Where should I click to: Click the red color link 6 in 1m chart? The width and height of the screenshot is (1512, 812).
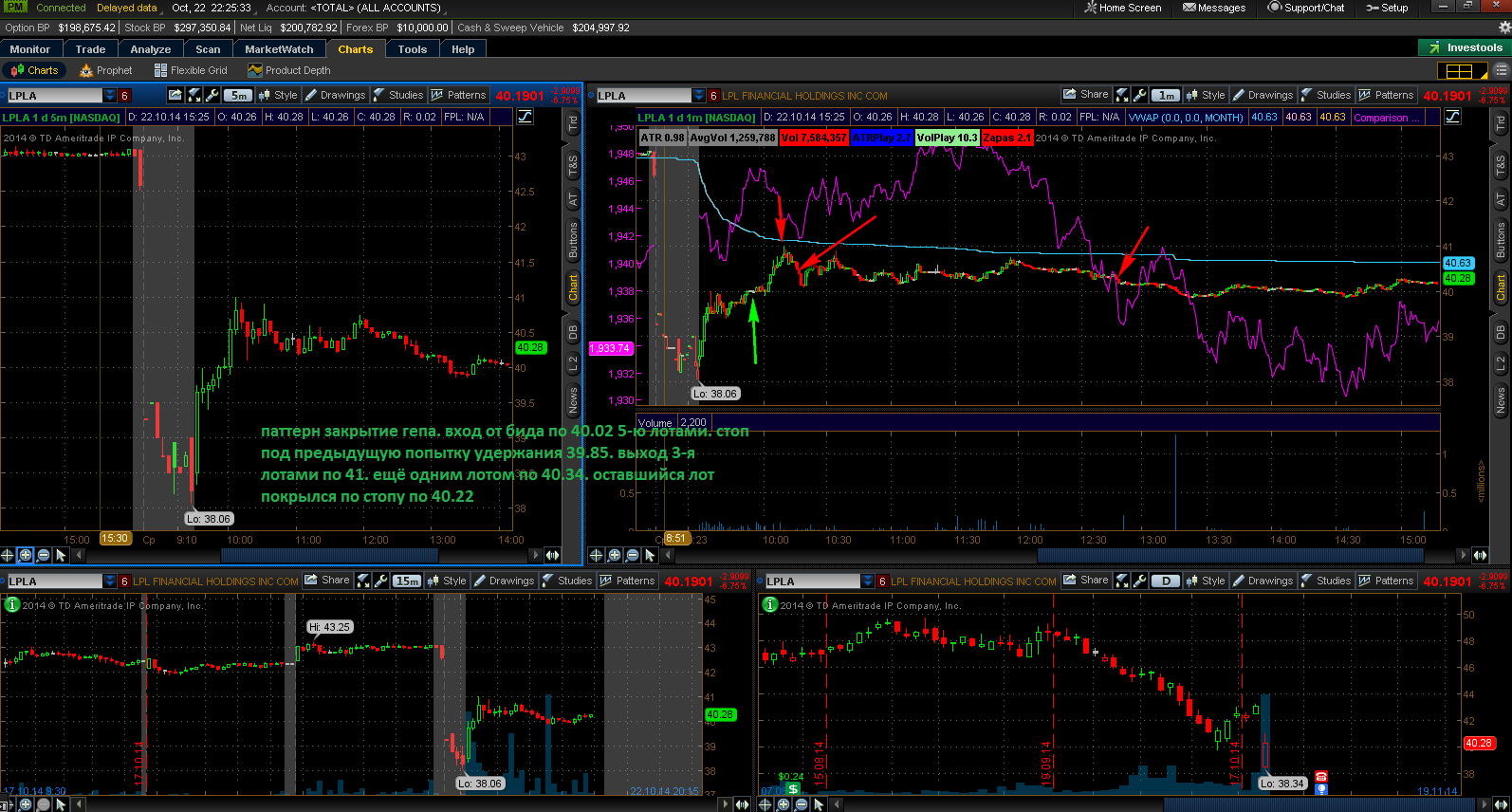click(x=713, y=96)
